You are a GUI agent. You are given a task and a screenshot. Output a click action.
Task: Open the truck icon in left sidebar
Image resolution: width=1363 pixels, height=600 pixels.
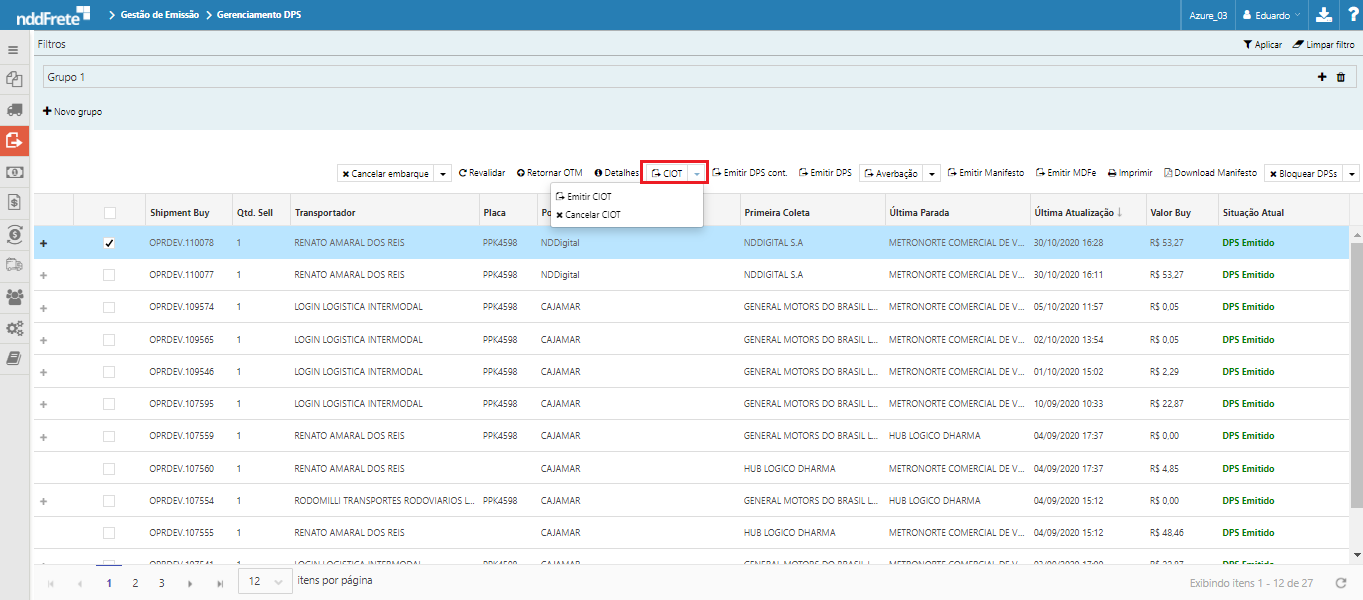(x=14, y=110)
